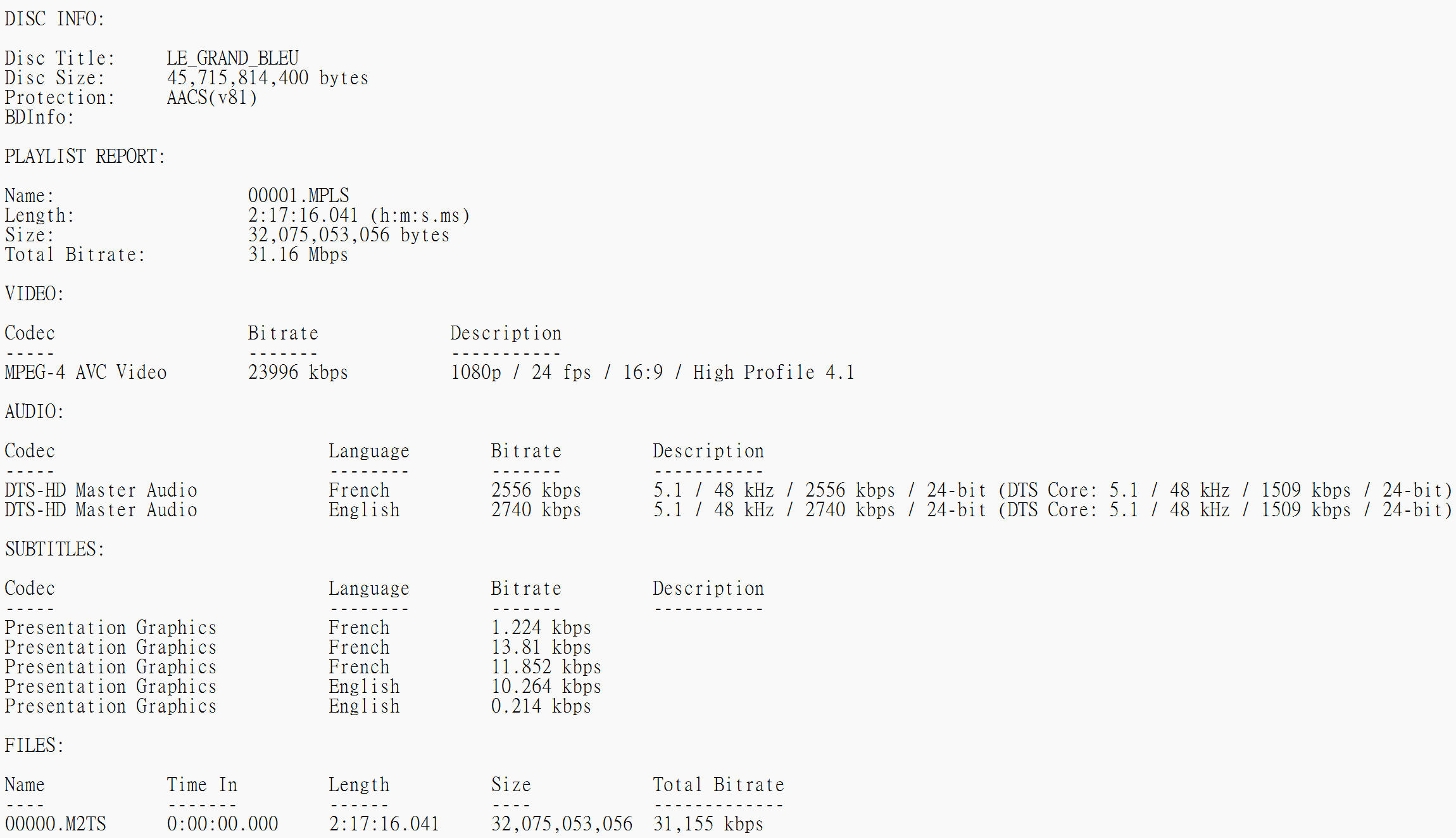Click the 0.214 kbps subtitle bitrate
Viewport: 1456px width, 838px height.
[x=541, y=706]
